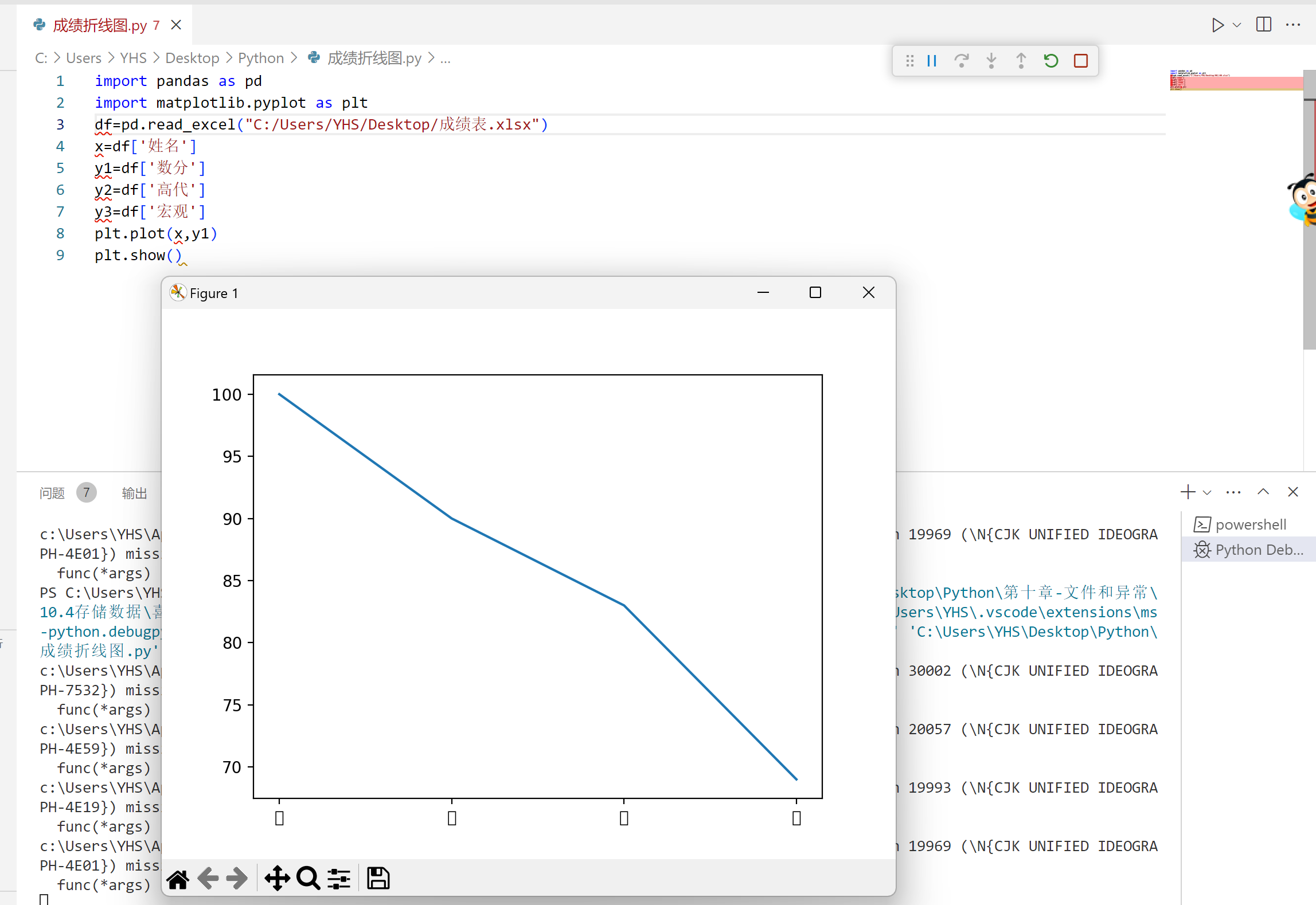Stop debugging with the red square
The height and width of the screenshot is (905, 1316).
tap(1081, 61)
